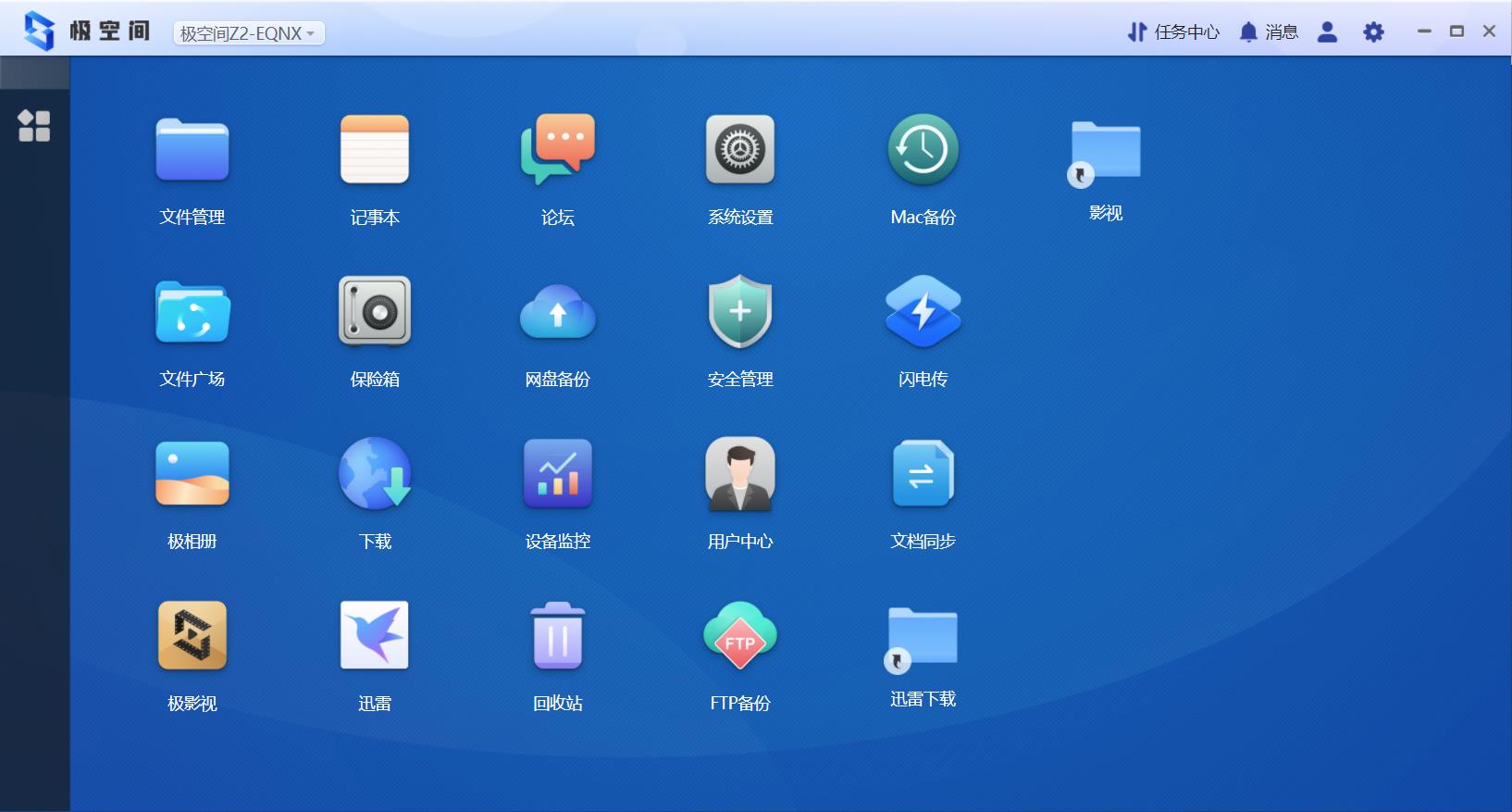Image resolution: width=1512 pixels, height=812 pixels.
Task: Minimize the 极空间 window
Action: pos(1424,31)
